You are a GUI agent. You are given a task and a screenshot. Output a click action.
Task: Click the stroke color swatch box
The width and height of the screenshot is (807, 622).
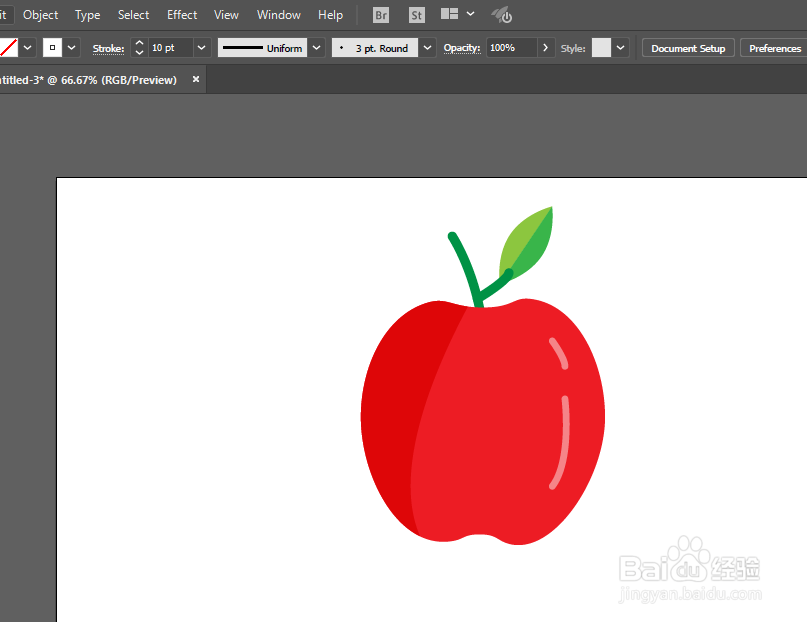point(52,48)
